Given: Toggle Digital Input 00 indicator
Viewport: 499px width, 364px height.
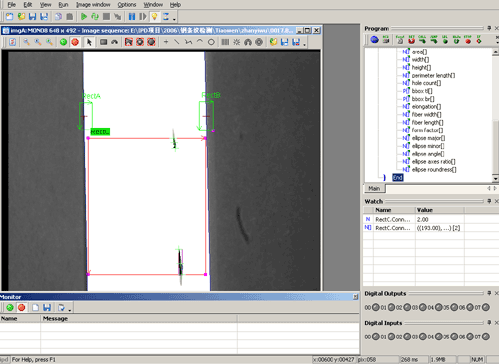Looking at the screenshot, I should 376,337.
